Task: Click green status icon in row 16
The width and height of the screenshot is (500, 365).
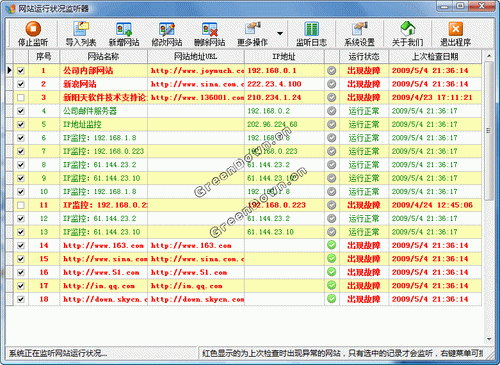Action: (x=331, y=272)
